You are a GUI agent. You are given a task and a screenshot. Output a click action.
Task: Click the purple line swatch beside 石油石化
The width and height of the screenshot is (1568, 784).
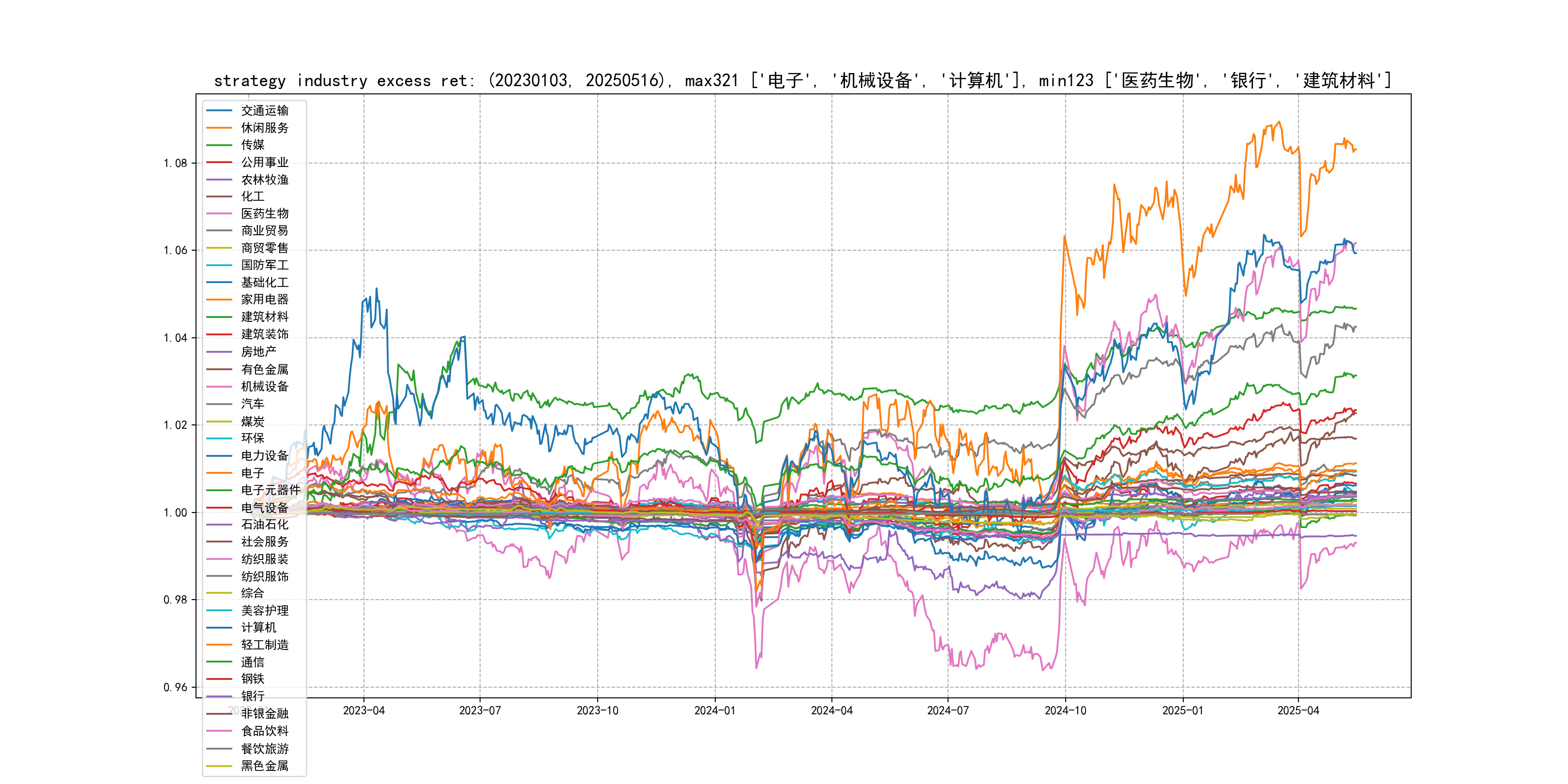(219, 525)
